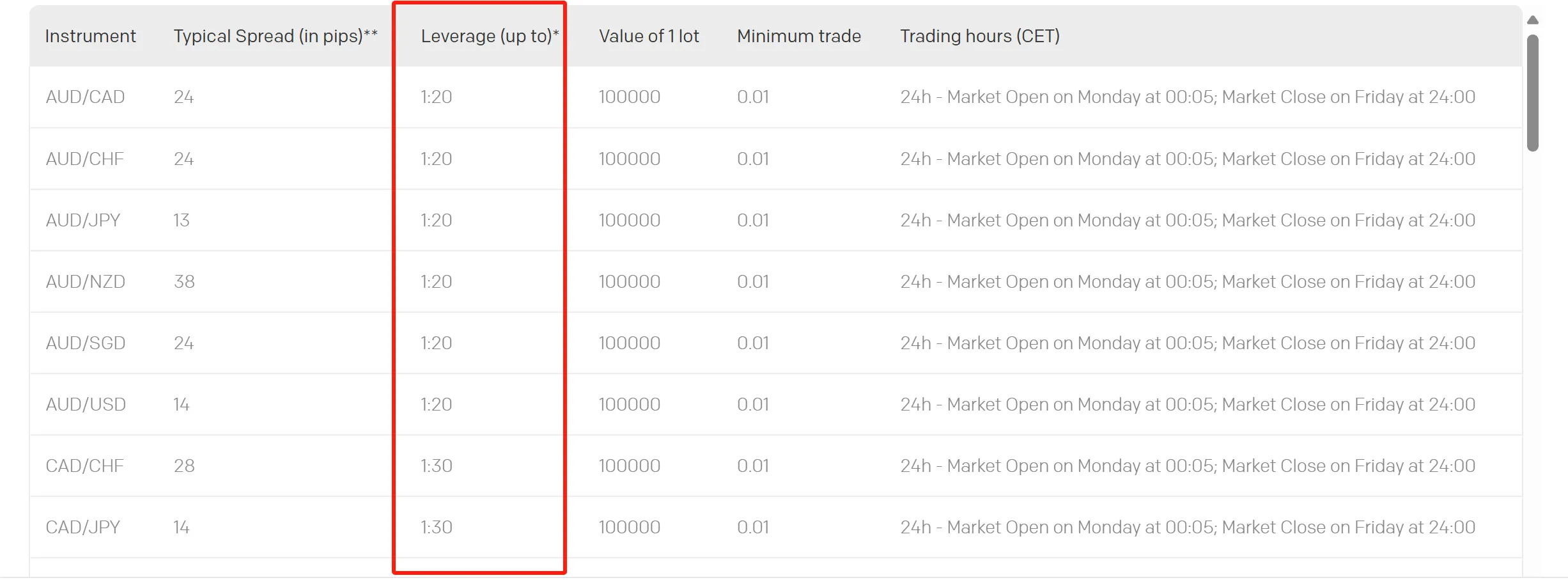Select the AUD/JPY instrument cell
Image resolution: width=1568 pixels, height=580 pixels.
(x=83, y=220)
